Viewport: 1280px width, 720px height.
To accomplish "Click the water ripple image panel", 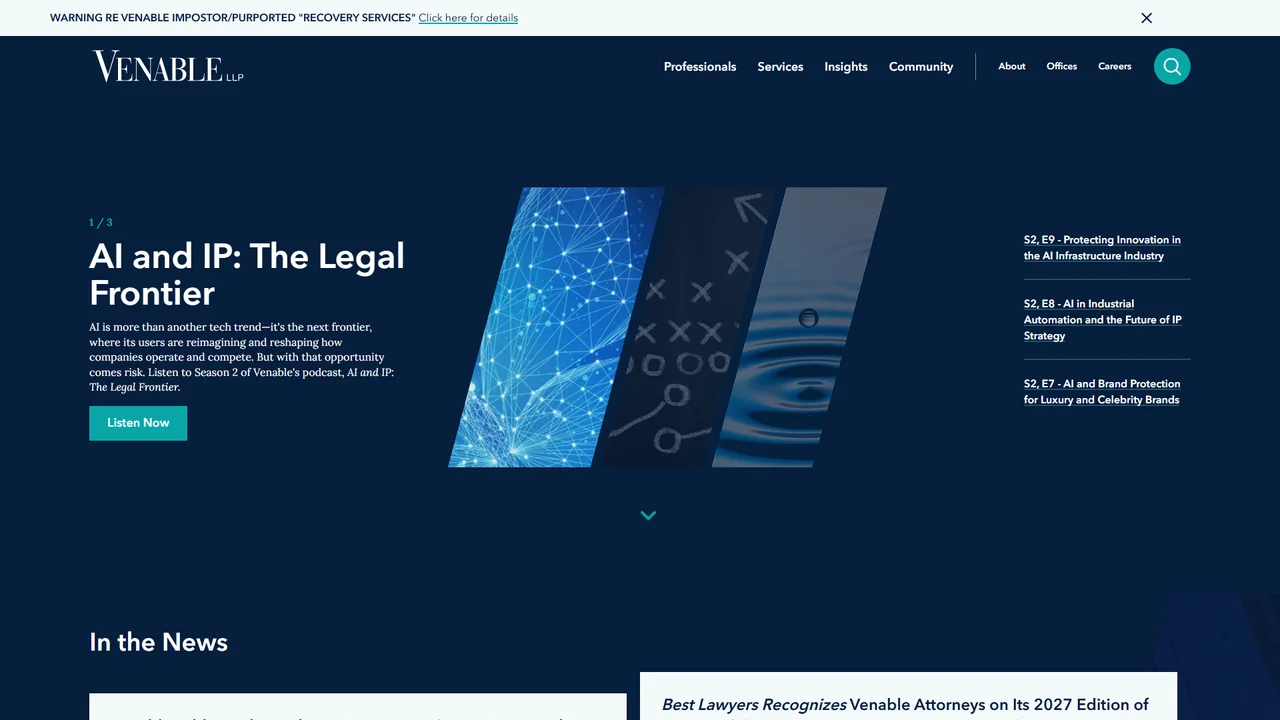I will (x=800, y=327).
